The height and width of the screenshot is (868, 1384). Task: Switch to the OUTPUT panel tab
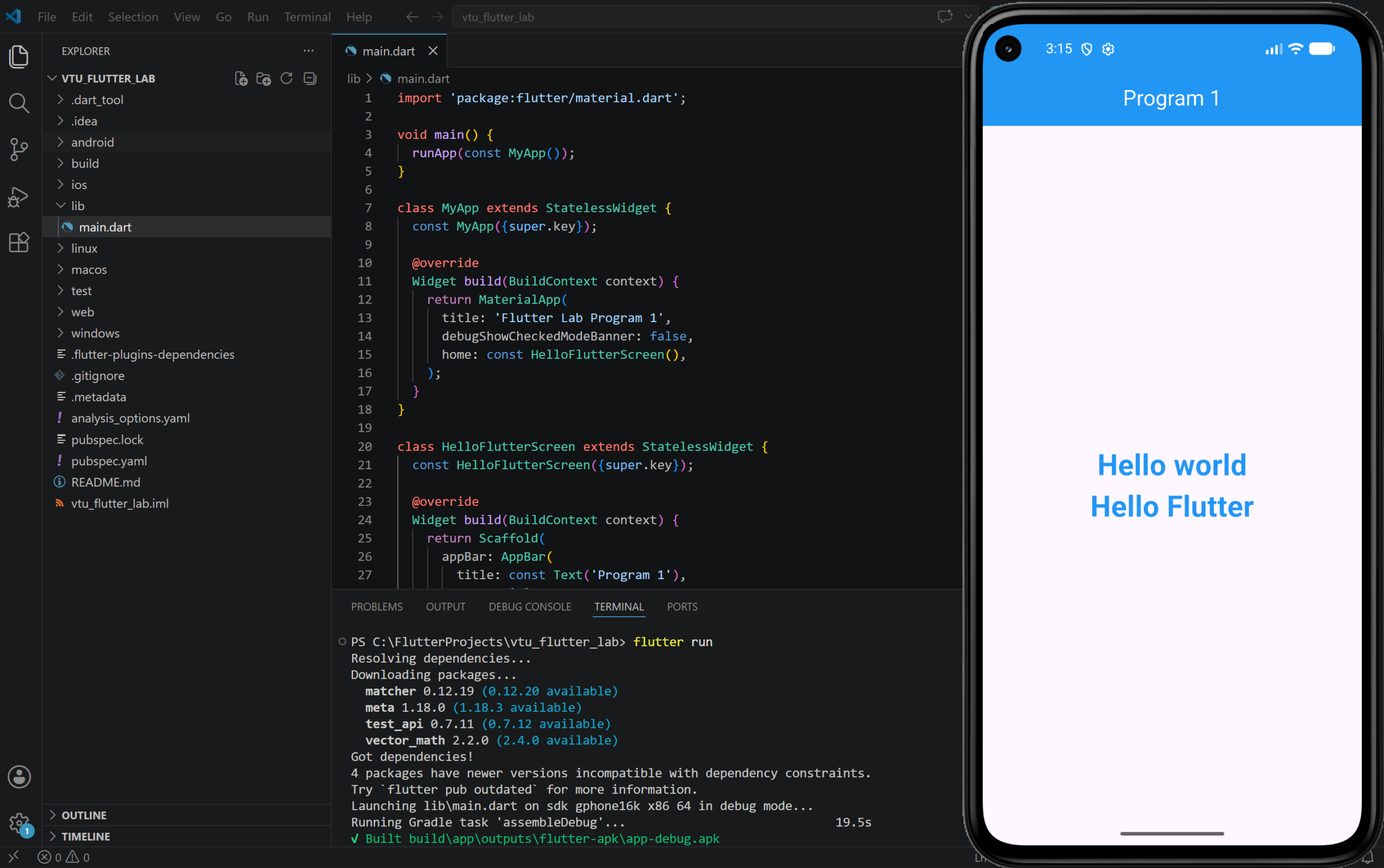[x=445, y=607]
